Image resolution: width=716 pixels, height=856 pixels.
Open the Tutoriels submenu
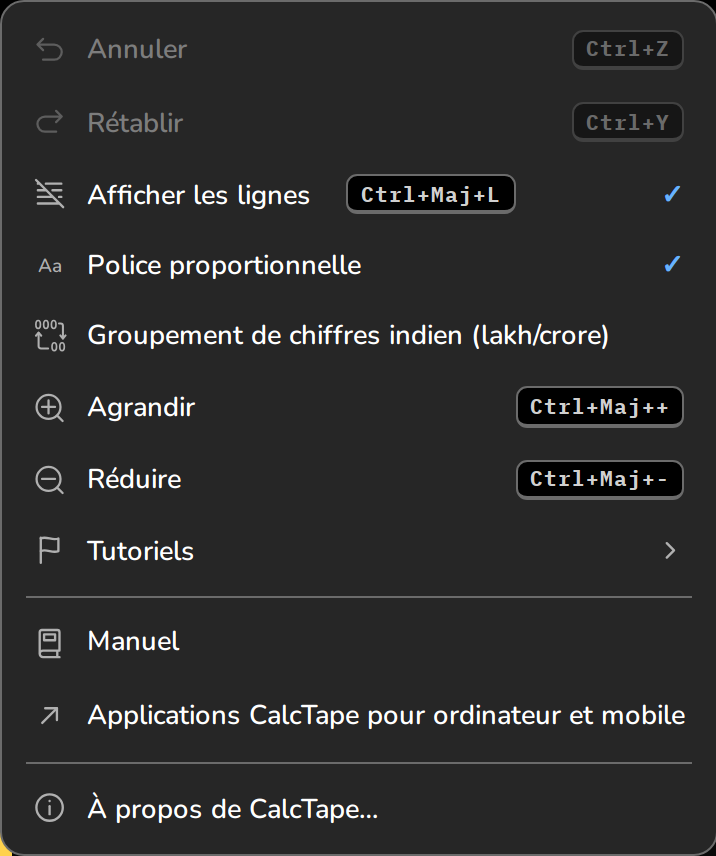pos(358,550)
